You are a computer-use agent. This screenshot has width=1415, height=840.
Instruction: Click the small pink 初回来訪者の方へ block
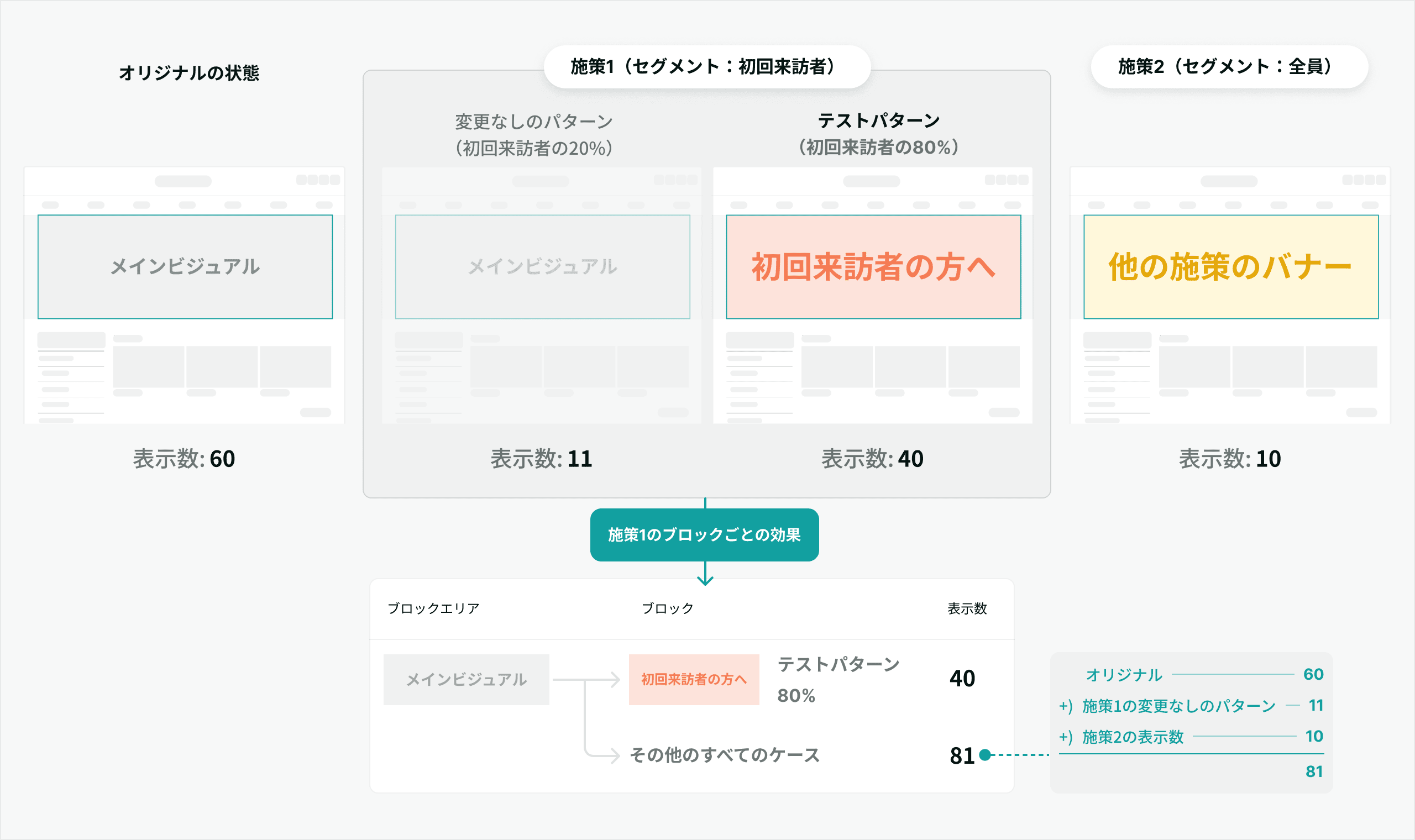[x=693, y=679]
